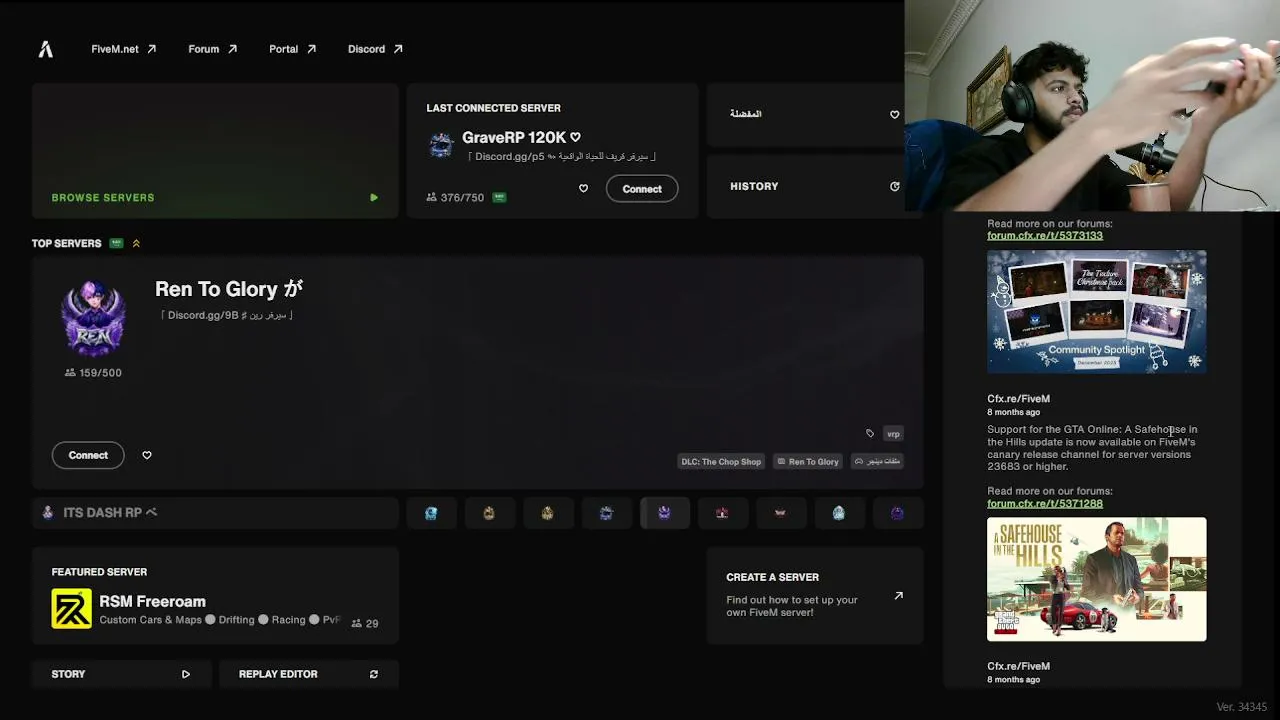Viewport: 1280px width, 720px height.
Task: Open the Replay Editor
Action: coord(309,674)
